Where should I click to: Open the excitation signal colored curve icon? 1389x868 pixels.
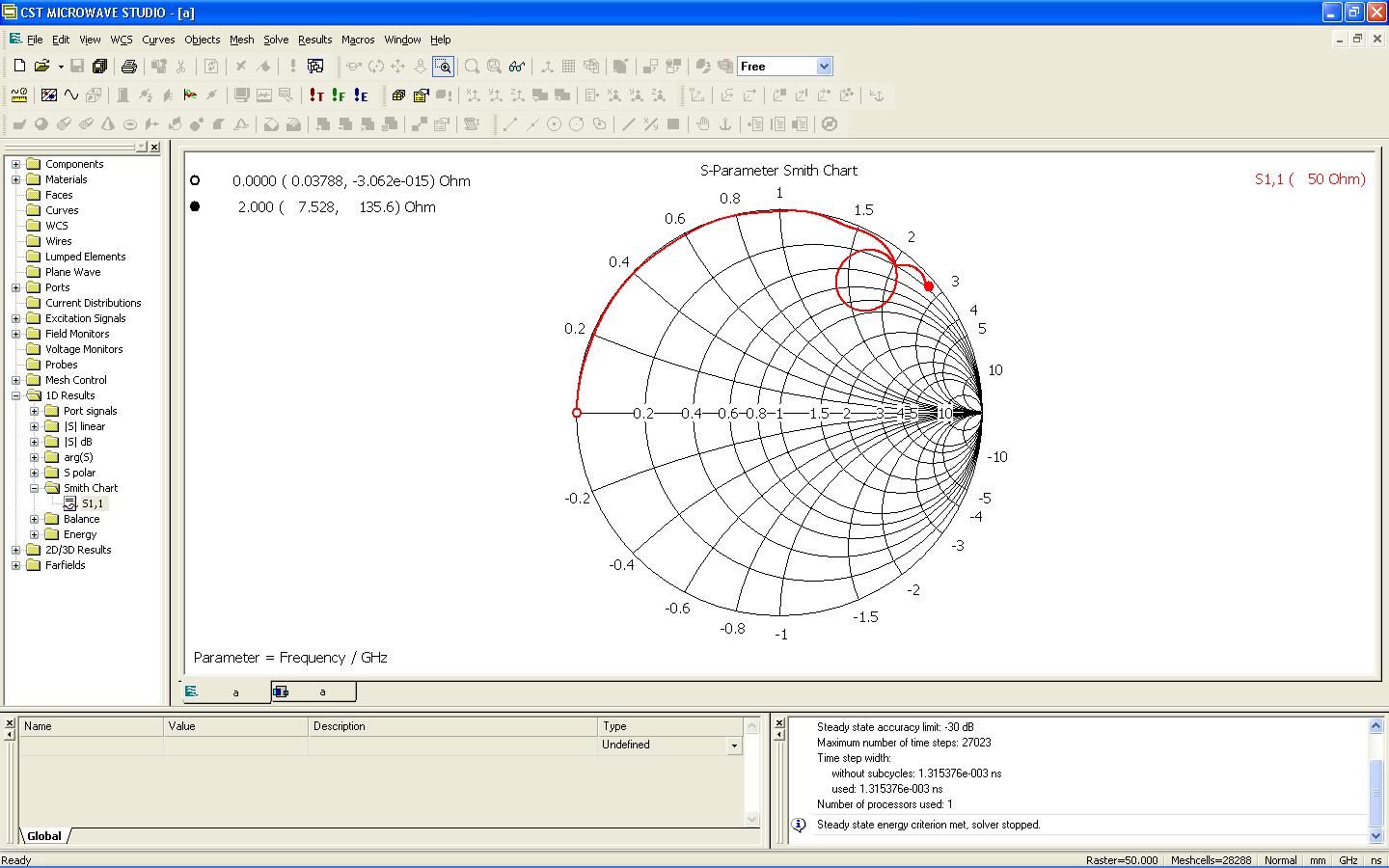pos(189,95)
